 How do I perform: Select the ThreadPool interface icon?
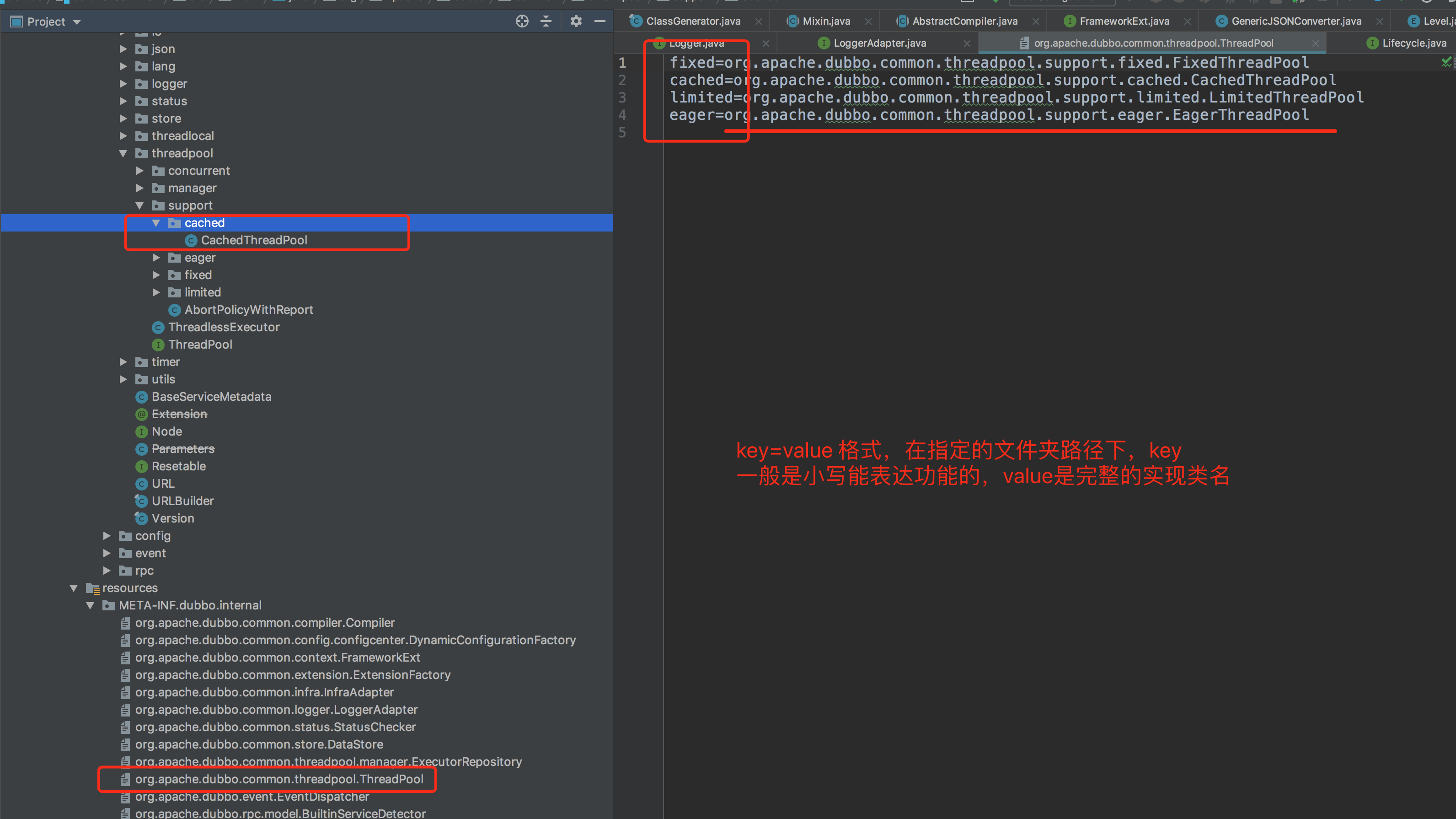click(158, 345)
